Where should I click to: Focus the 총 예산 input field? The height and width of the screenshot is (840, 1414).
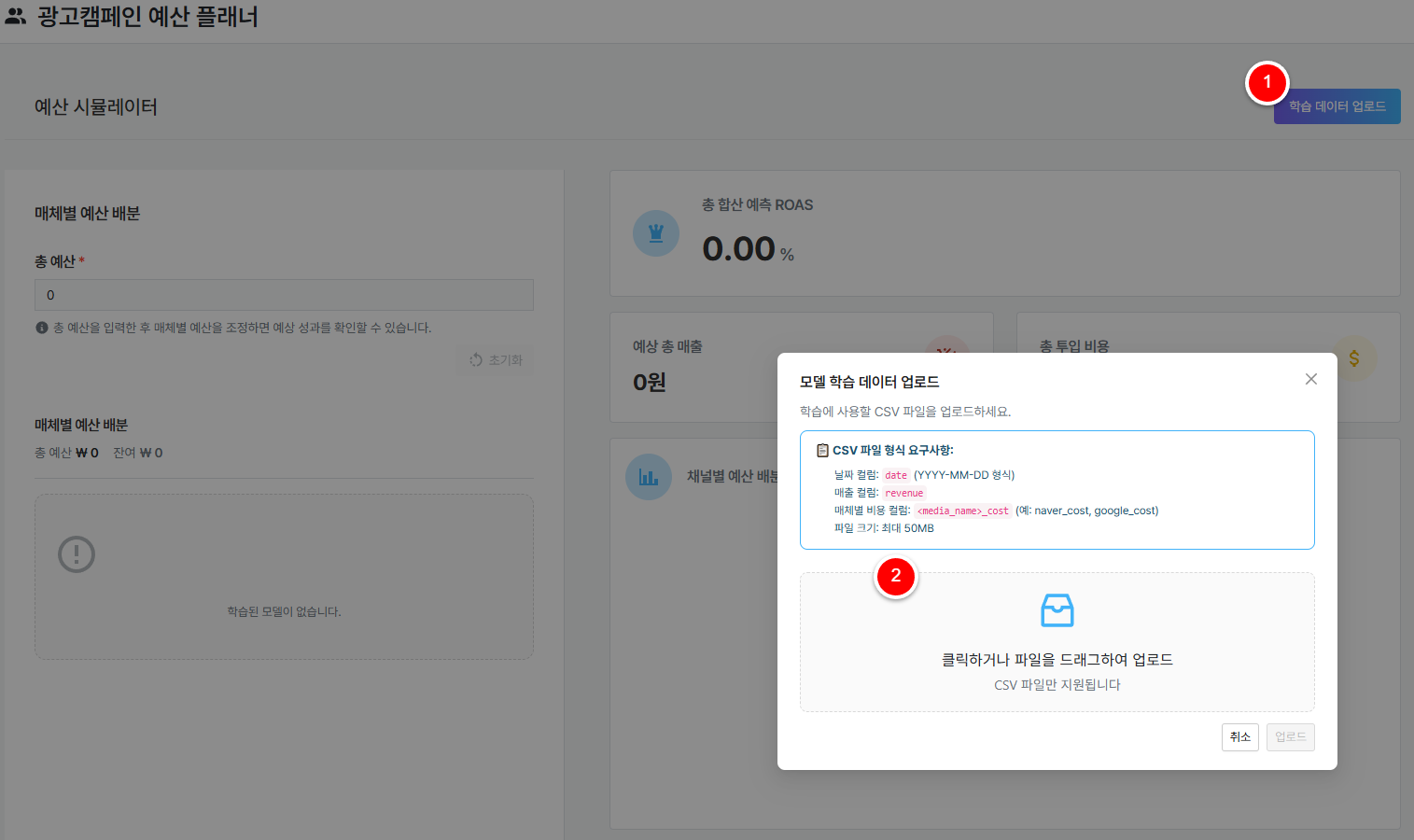point(284,295)
